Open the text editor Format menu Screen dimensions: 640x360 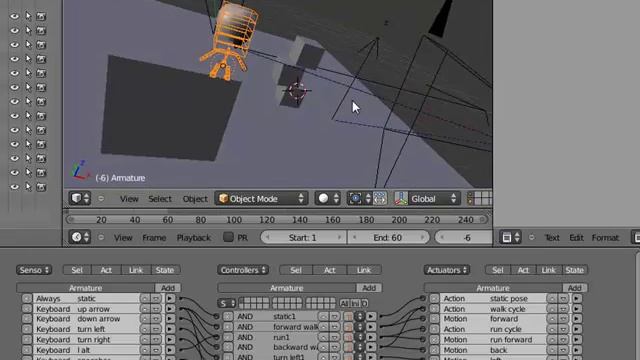click(605, 238)
